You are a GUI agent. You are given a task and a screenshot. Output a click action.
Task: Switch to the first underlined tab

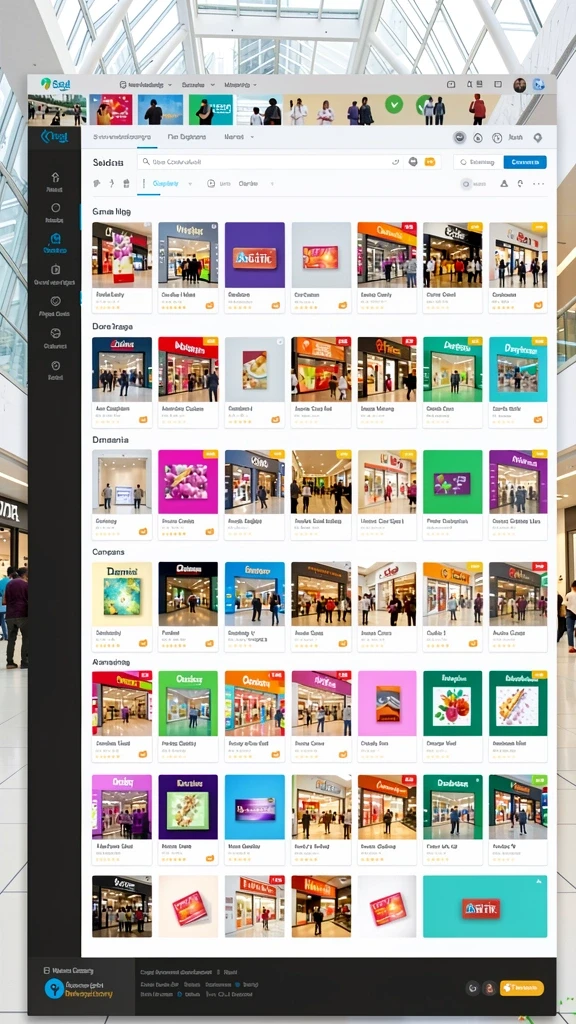click(x=121, y=137)
